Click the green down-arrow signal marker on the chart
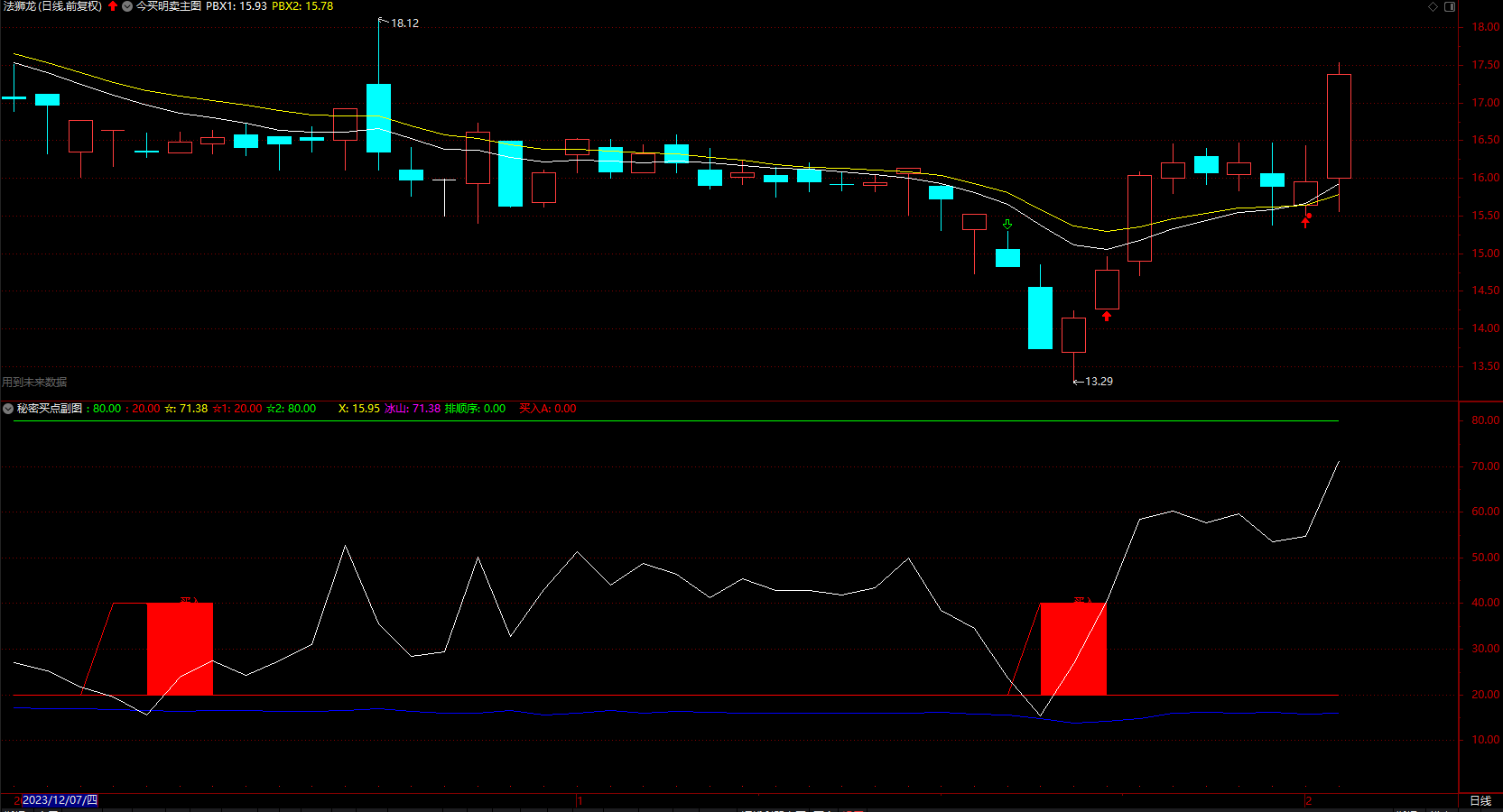The height and width of the screenshot is (812, 1503). tap(1007, 225)
